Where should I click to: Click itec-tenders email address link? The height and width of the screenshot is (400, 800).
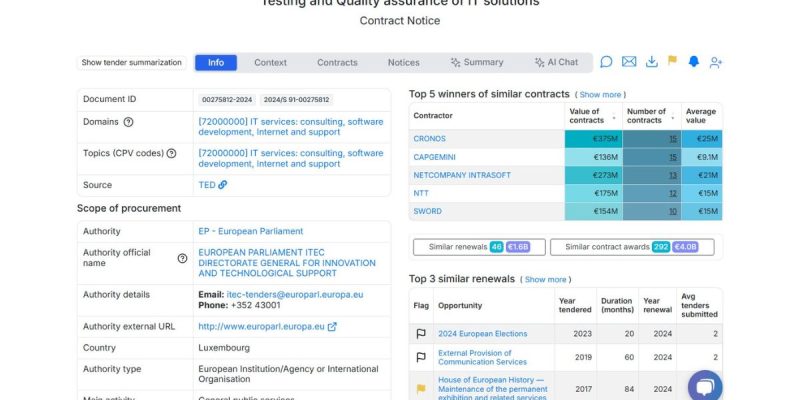pos(295,295)
